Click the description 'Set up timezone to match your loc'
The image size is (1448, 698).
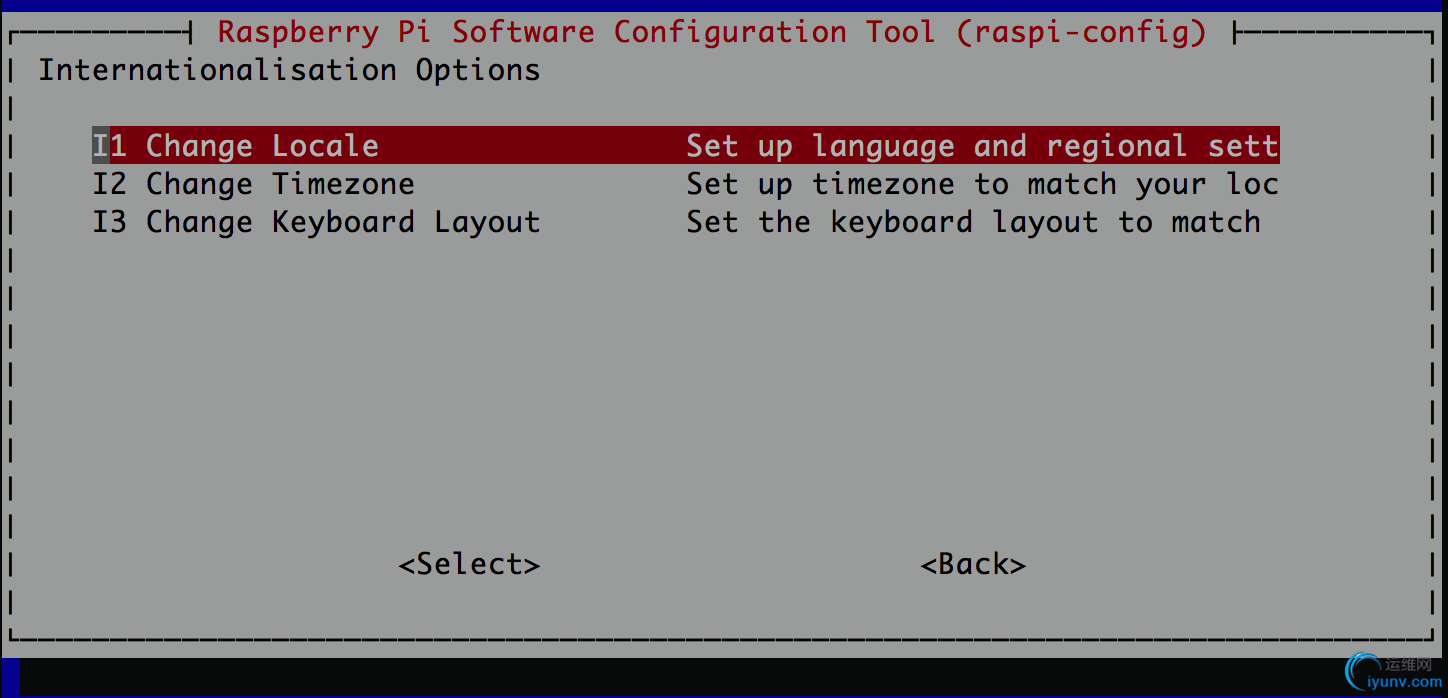pos(983,184)
